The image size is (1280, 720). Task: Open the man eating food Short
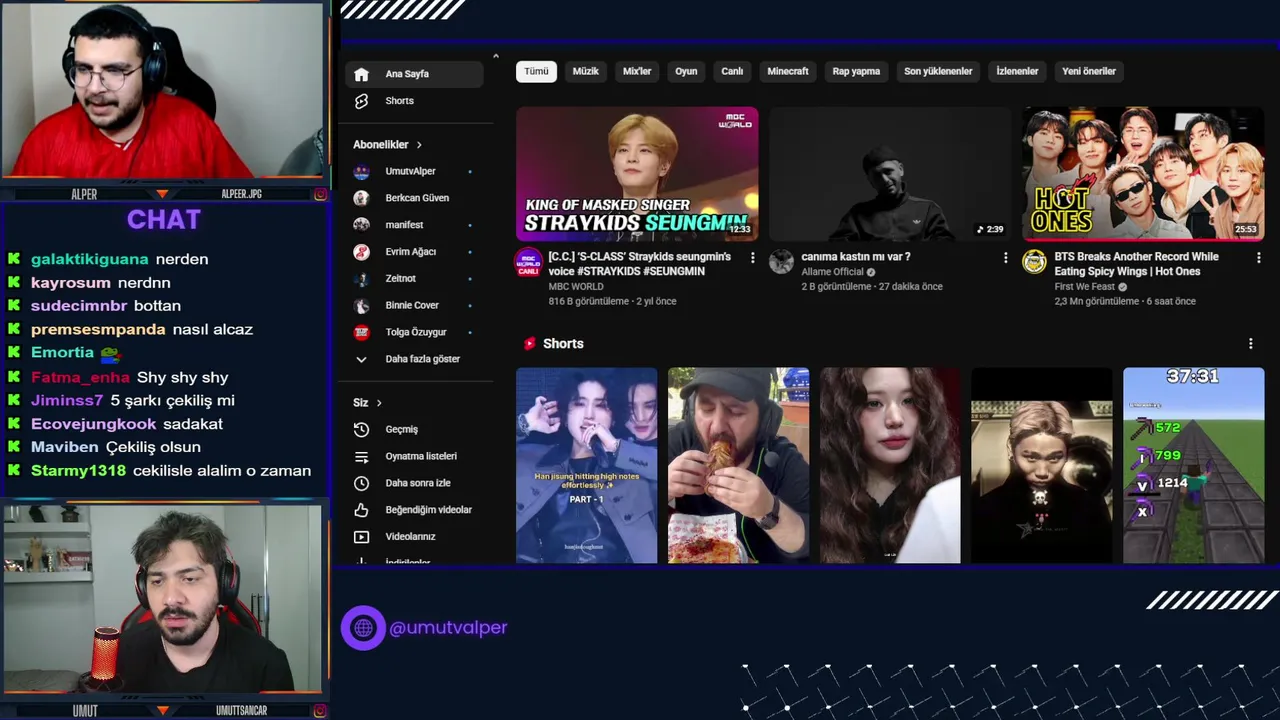pos(738,466)
